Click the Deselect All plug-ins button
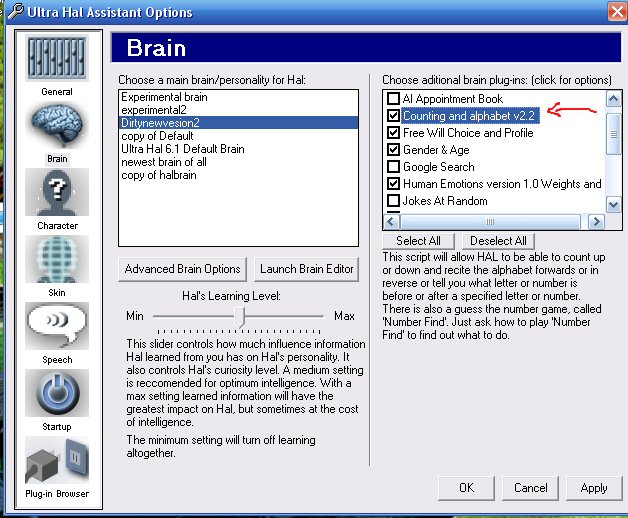628x518 pixels. point(498,241)
